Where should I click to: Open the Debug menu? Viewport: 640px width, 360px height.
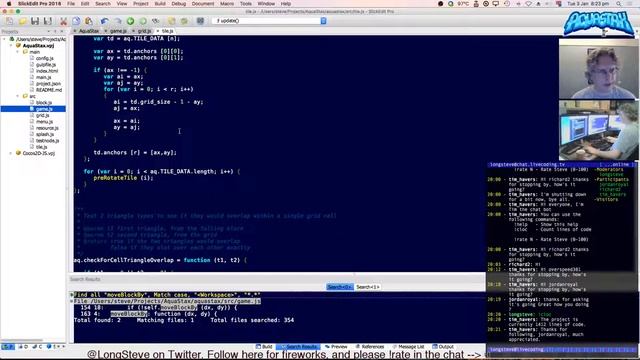(179, 4)
